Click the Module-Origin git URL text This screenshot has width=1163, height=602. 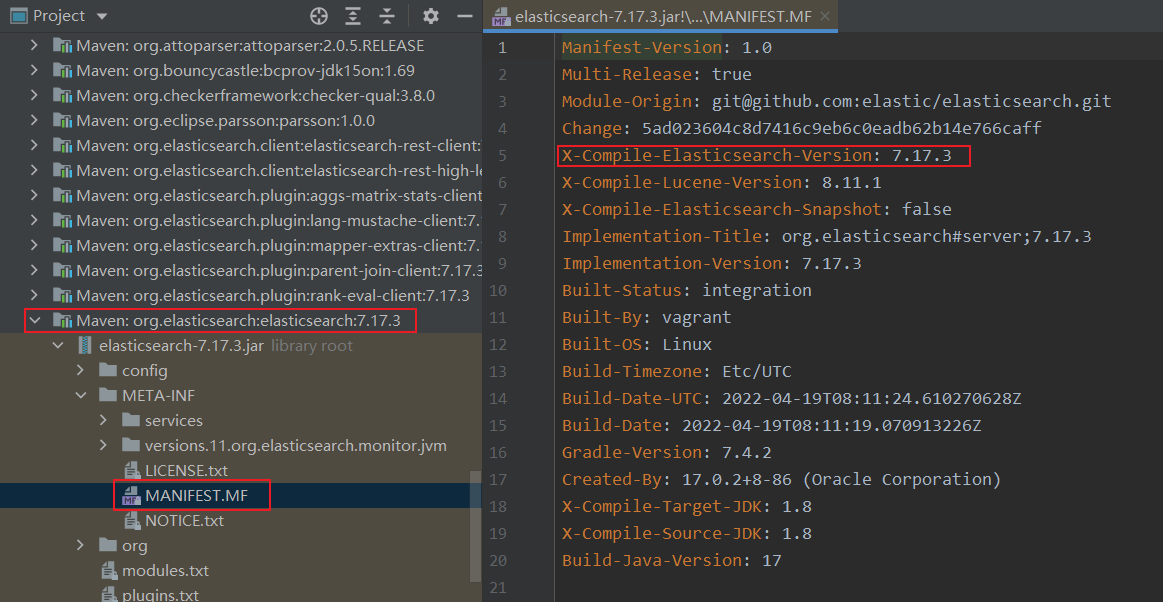912,102
